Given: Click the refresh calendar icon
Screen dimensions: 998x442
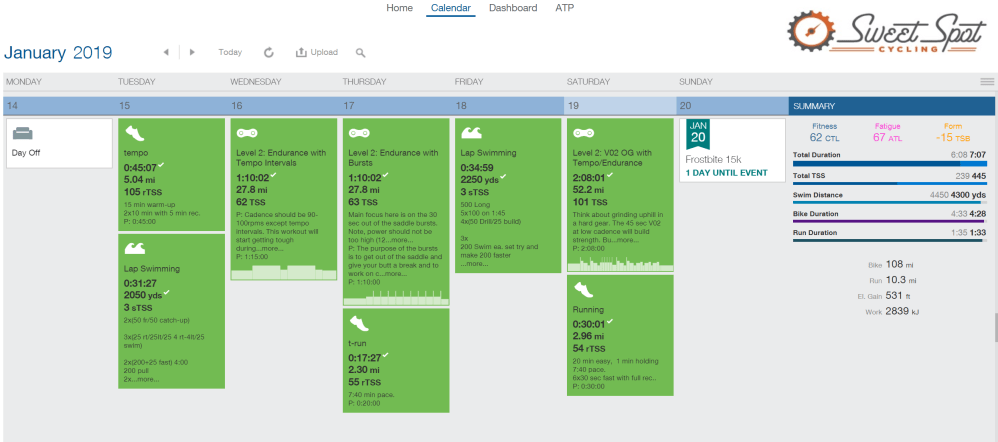Looking at the screenshot, I should coord(268,52).
